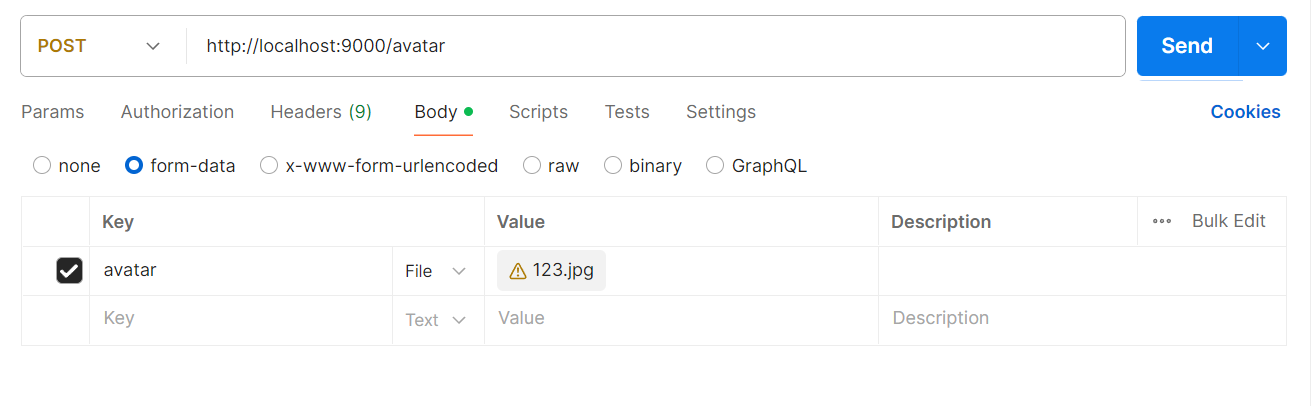Switch to the Params tab
Viewport: 1314px width, 406px height.
(53, 112)
